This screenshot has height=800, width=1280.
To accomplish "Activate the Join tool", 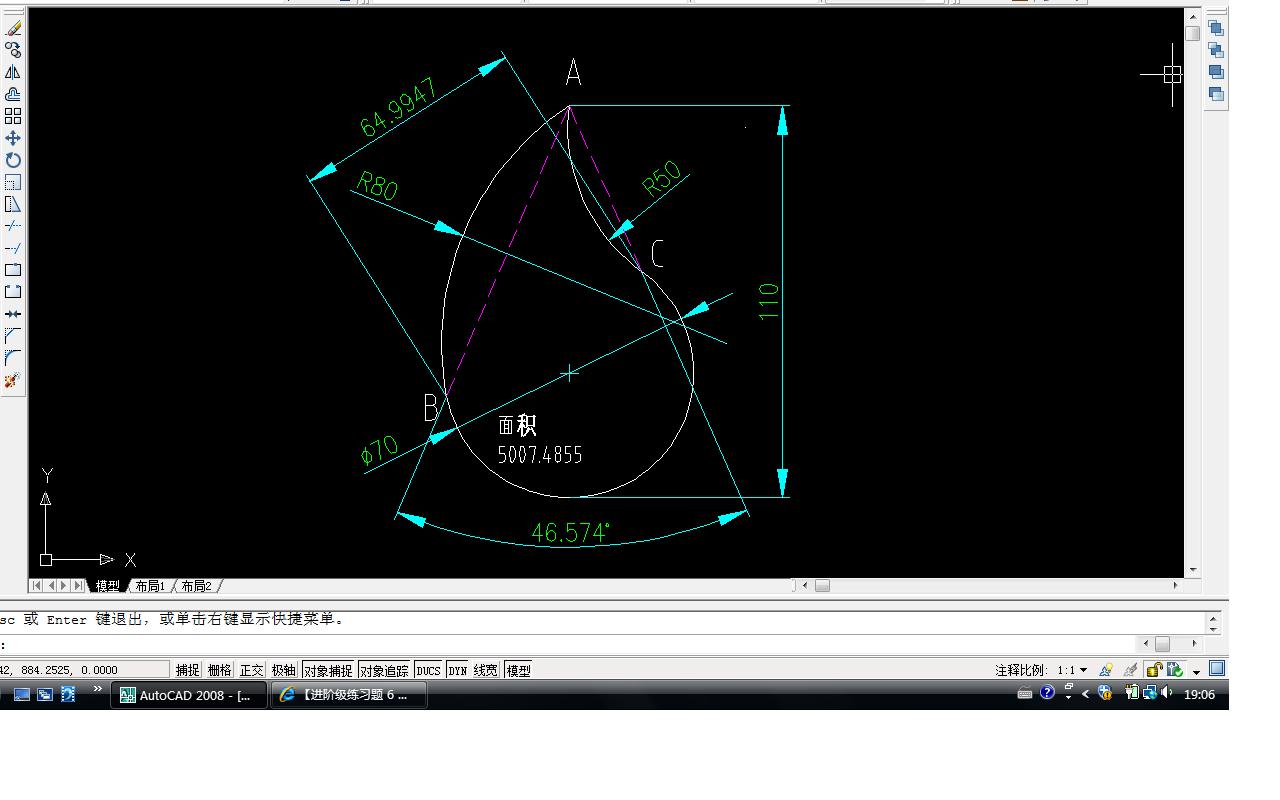I will pos(13,314).
